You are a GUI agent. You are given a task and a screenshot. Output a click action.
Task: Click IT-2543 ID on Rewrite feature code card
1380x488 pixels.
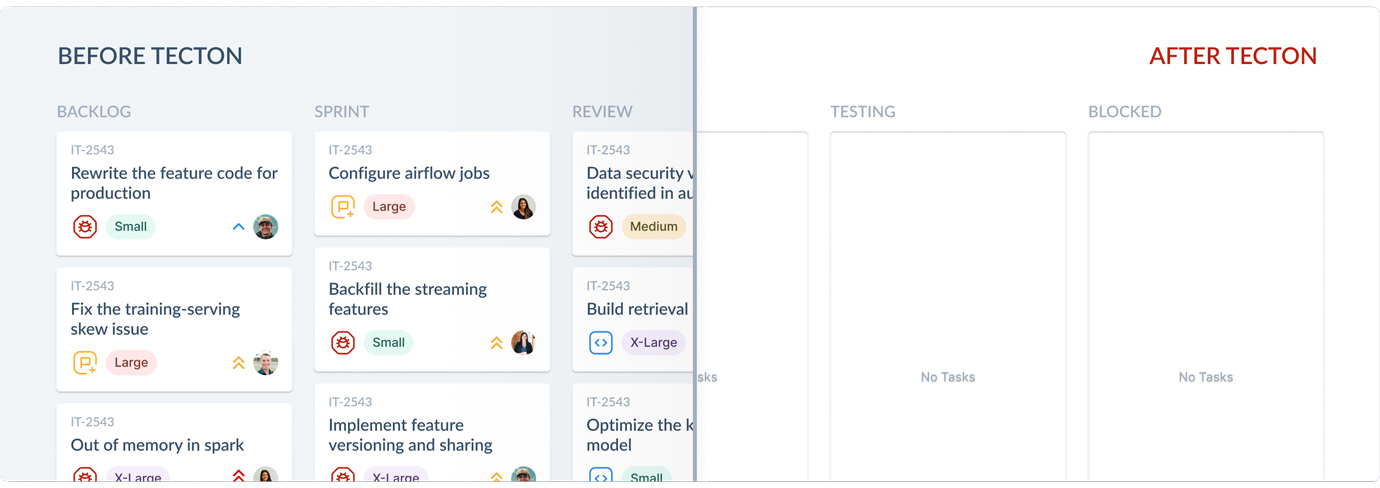[92, 150]
